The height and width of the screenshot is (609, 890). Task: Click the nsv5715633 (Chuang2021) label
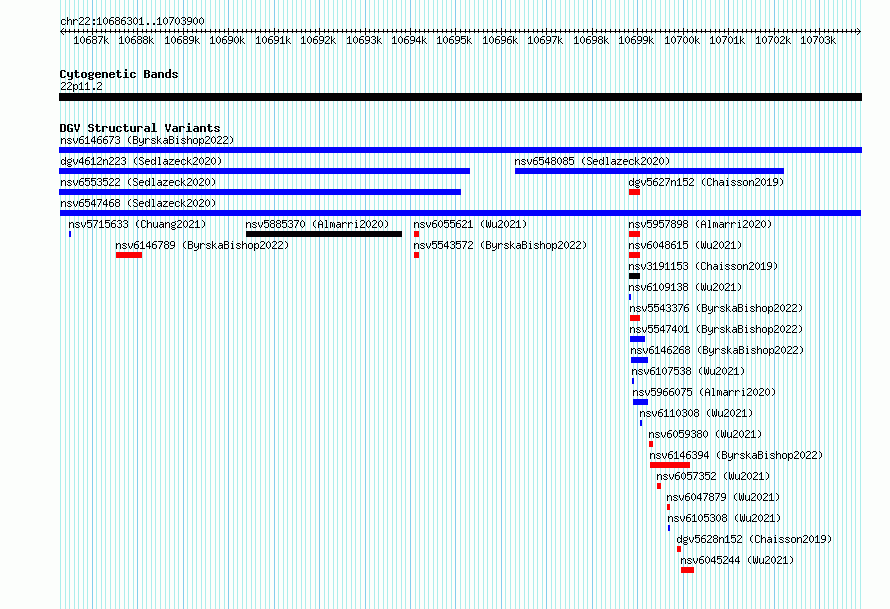click(x=137, y=224)
